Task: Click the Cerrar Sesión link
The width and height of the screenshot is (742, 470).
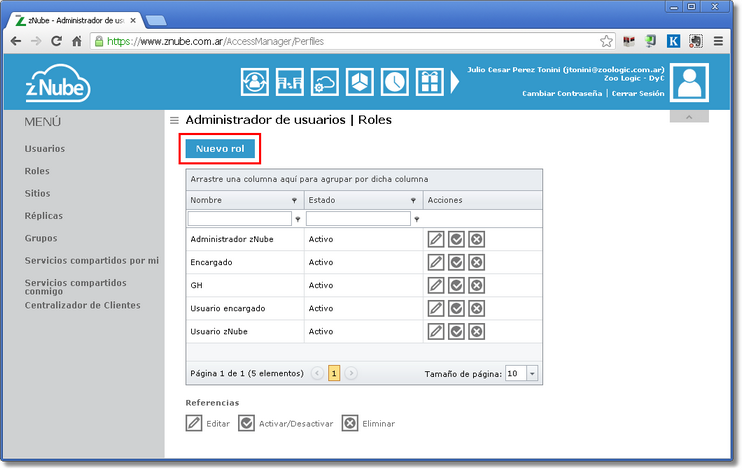Action: coord(638,93)
